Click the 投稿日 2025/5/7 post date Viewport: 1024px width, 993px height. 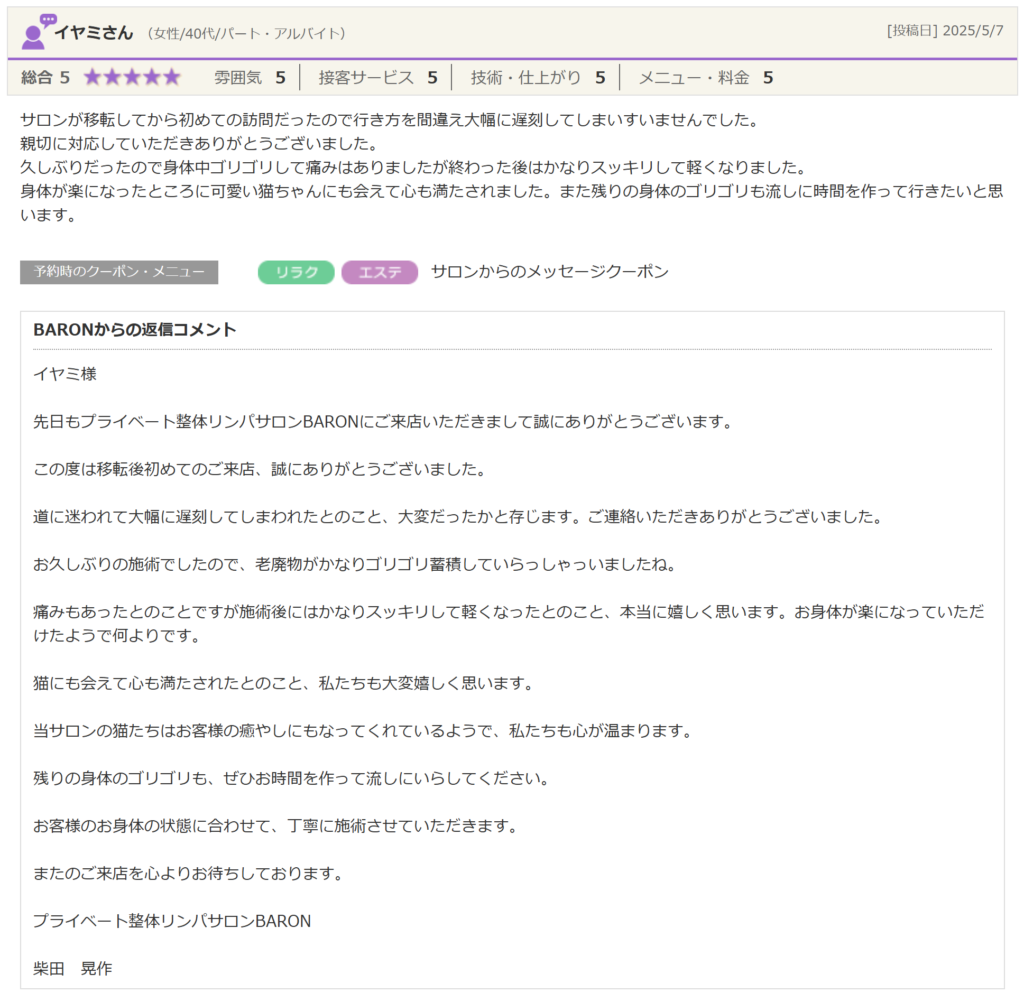(x=944, y=31)
